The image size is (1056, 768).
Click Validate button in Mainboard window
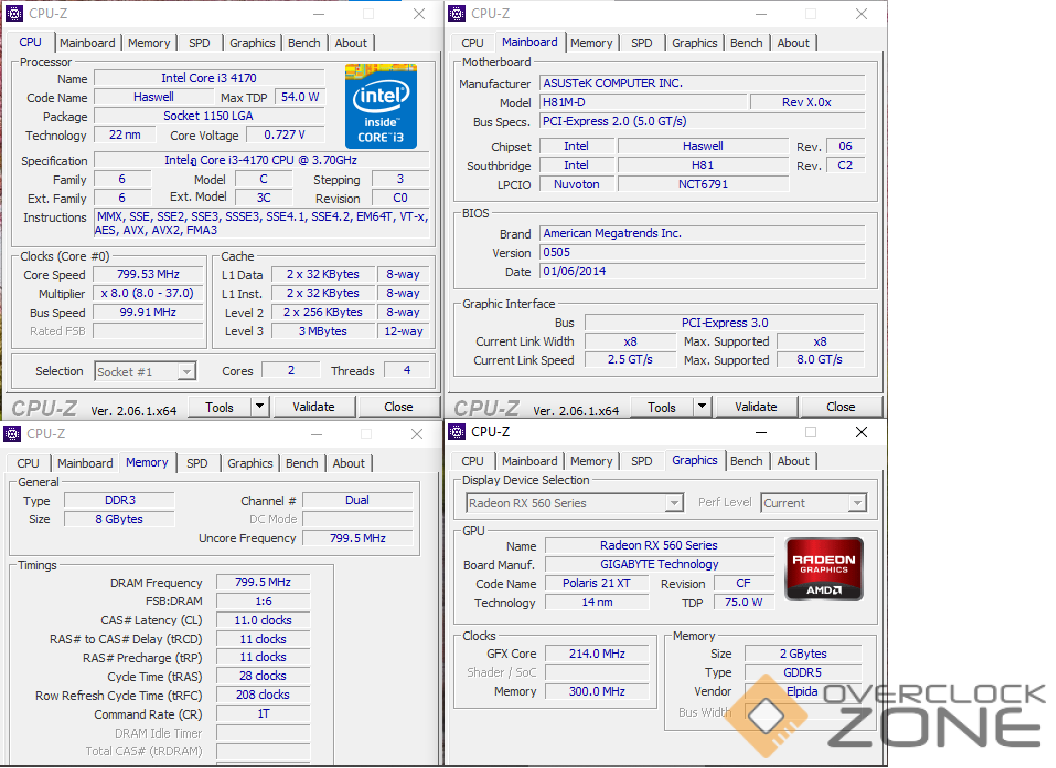pyautogui.click(x=756, y=407)
